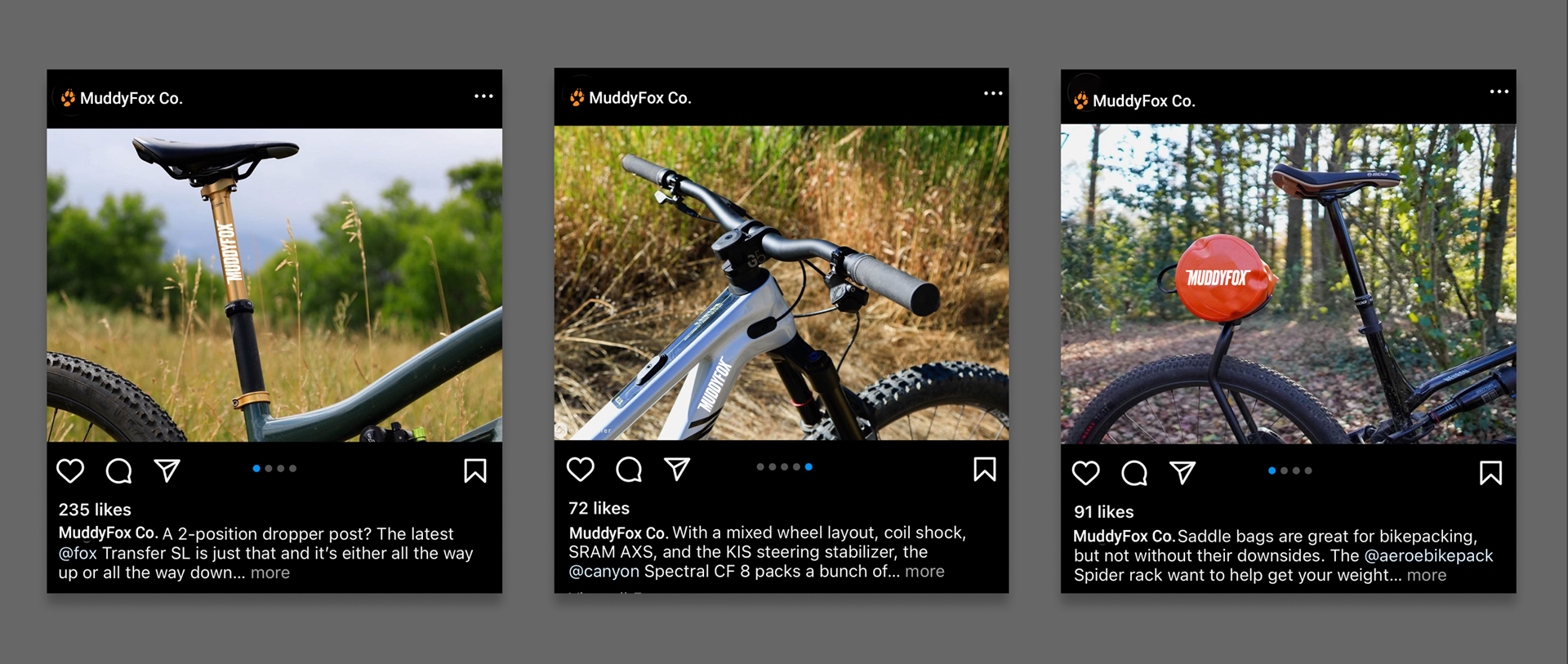Share the handlebar photo via paper plane icon
The width and height of the screenshot is (1568, 664).
coord(677,469)
